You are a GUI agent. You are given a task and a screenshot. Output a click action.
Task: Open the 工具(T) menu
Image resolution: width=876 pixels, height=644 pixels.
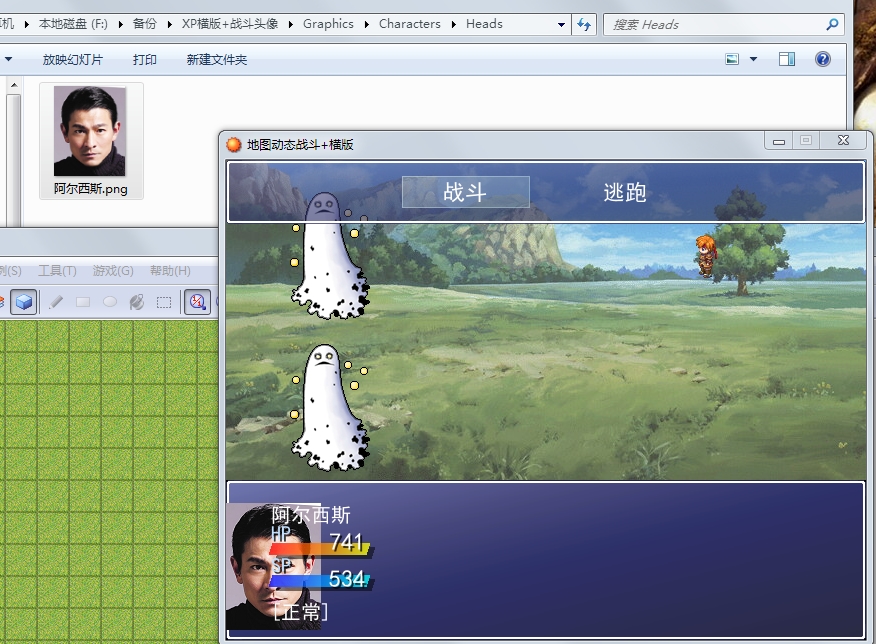coord(57,271)
